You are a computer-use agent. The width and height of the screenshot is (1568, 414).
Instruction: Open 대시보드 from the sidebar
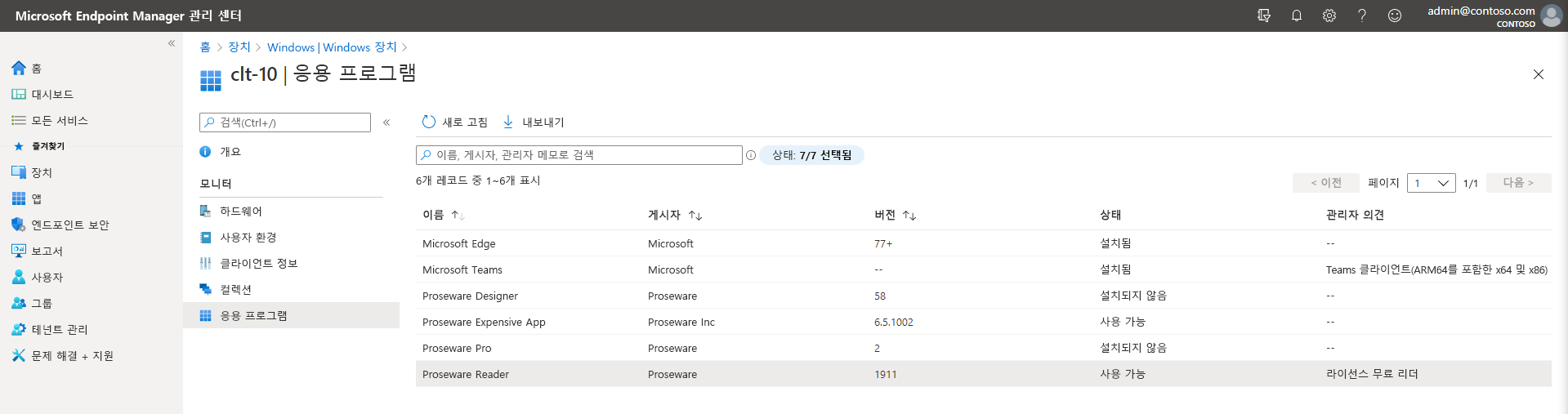pyautogui.click(x=52, y=95)
